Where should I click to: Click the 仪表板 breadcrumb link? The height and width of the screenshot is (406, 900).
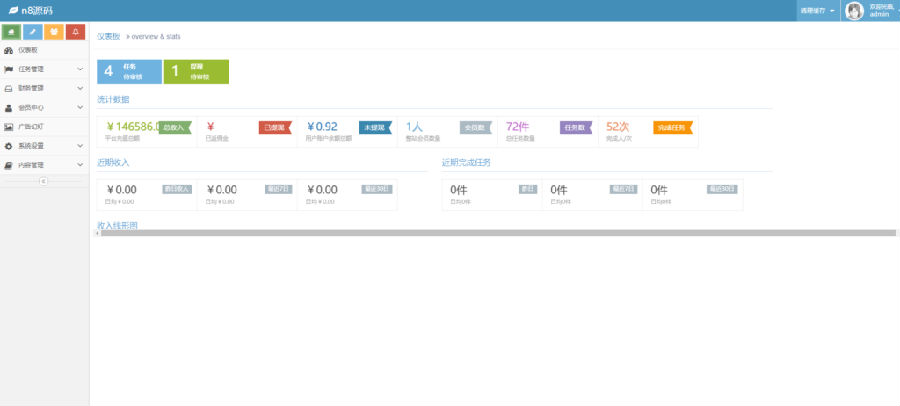(x=108, y=36)
